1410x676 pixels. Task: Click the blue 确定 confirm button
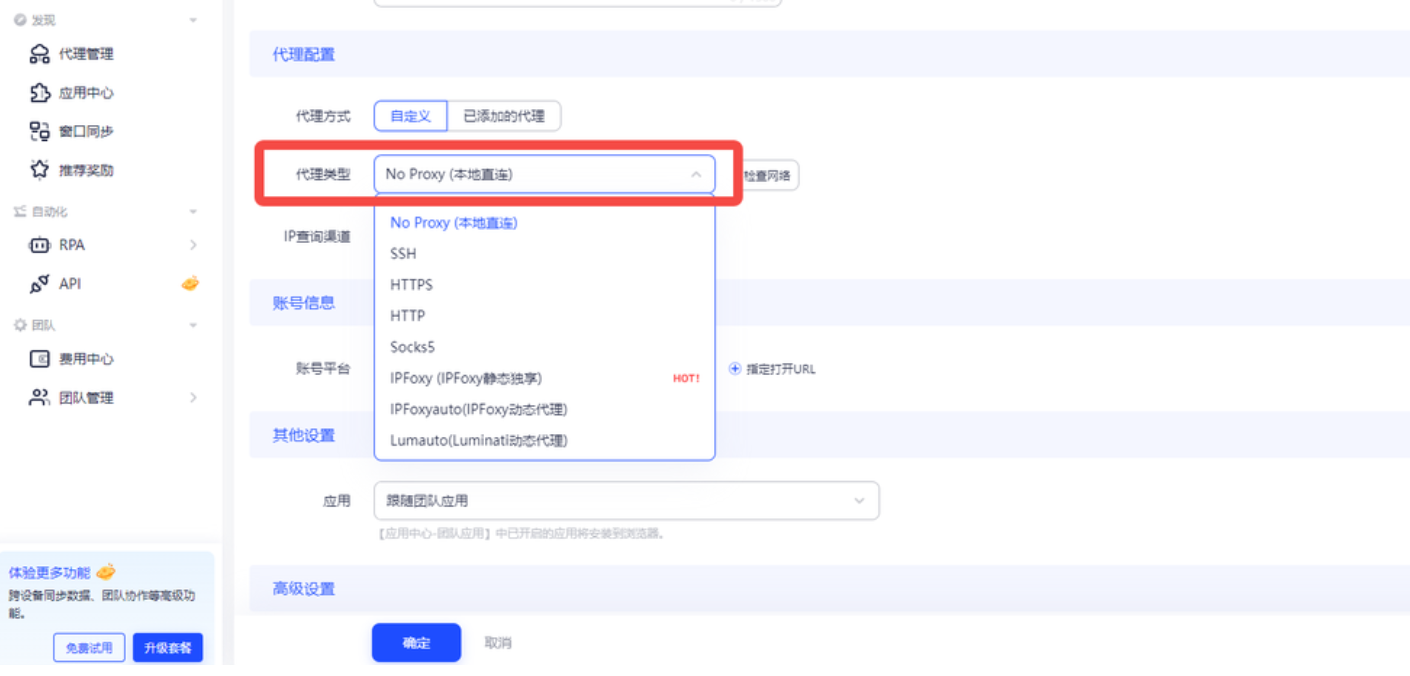[416, 643]
